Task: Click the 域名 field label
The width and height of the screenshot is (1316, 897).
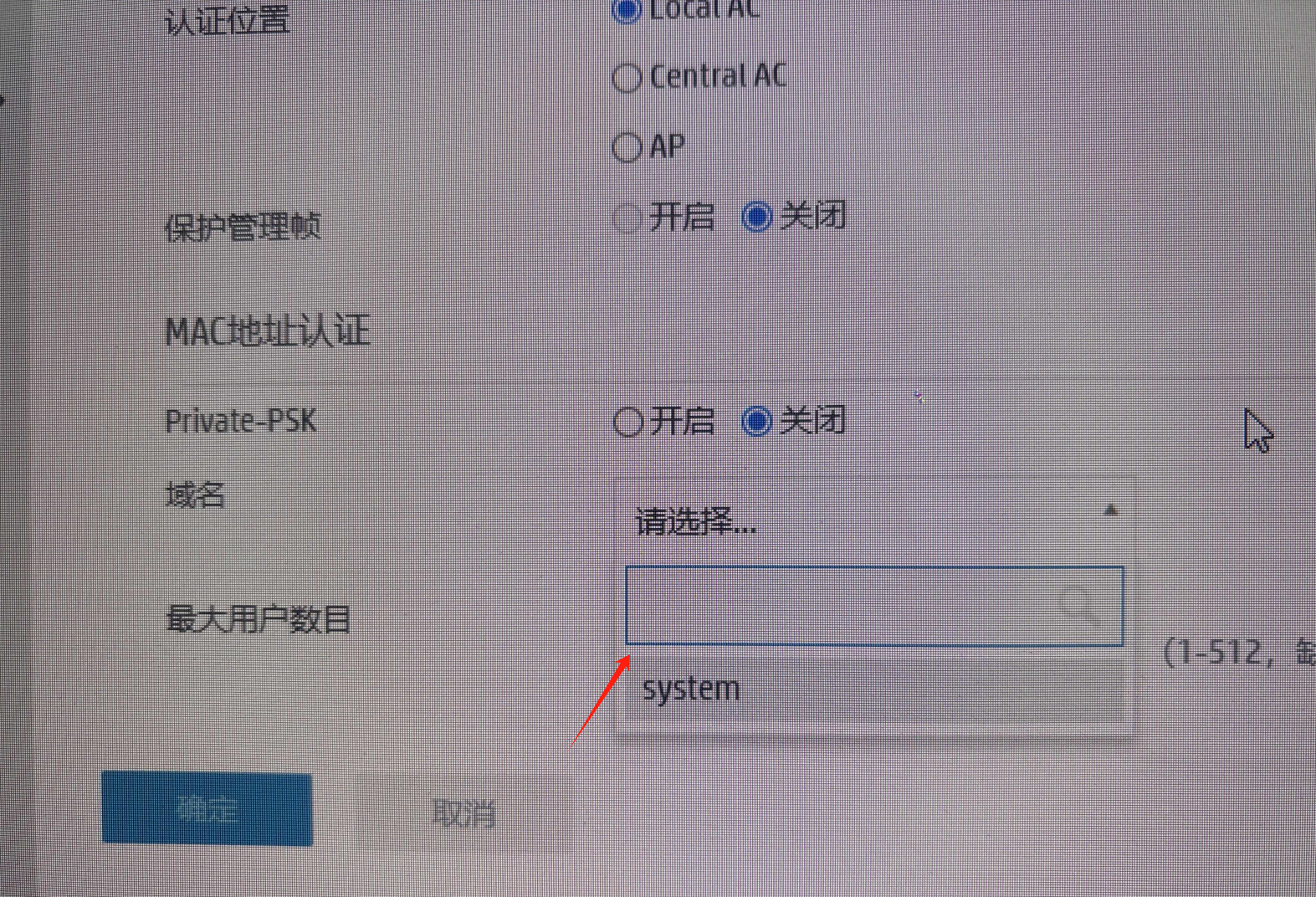Action: [195, 495]
